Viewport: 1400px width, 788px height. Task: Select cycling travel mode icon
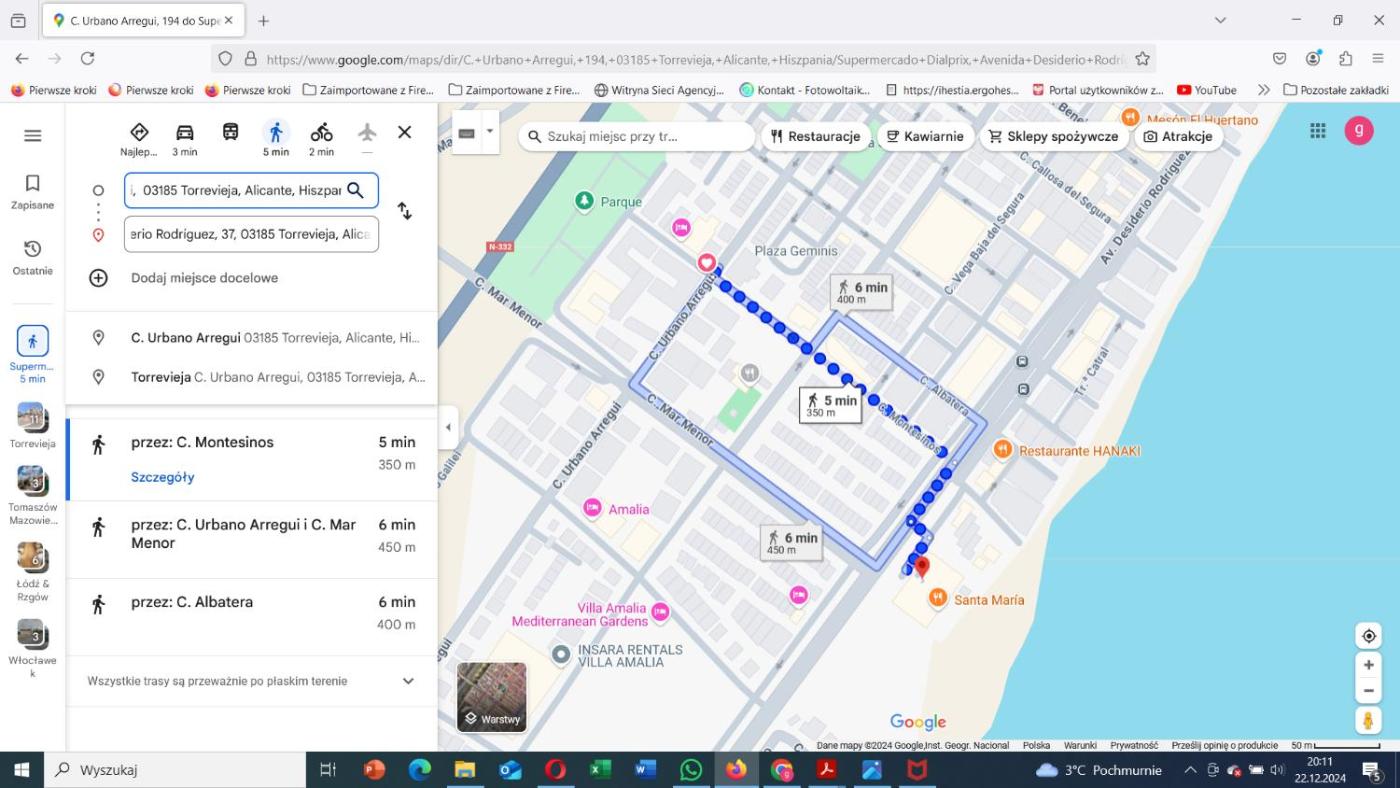click(321, 133)
